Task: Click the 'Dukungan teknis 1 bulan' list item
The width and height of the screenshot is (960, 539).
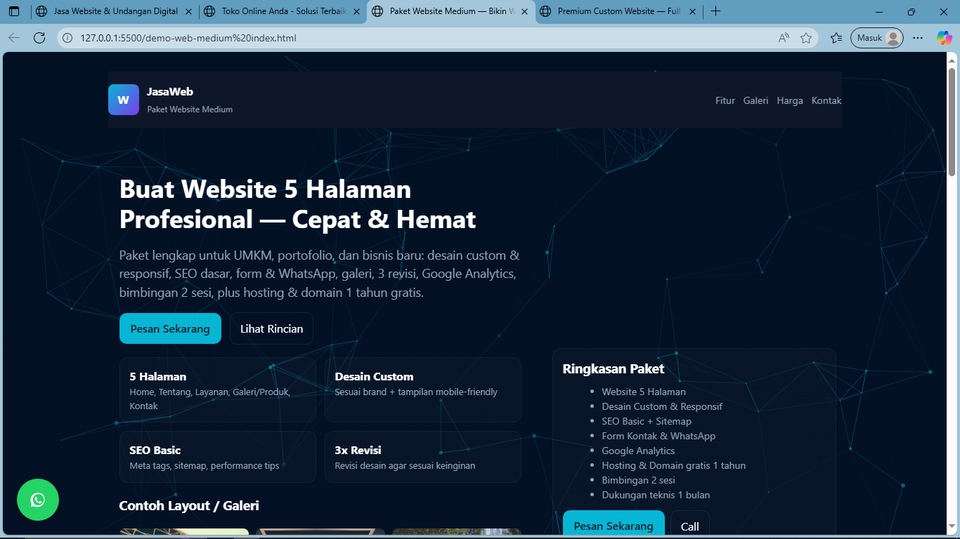Action: click(x=656, y=494)
